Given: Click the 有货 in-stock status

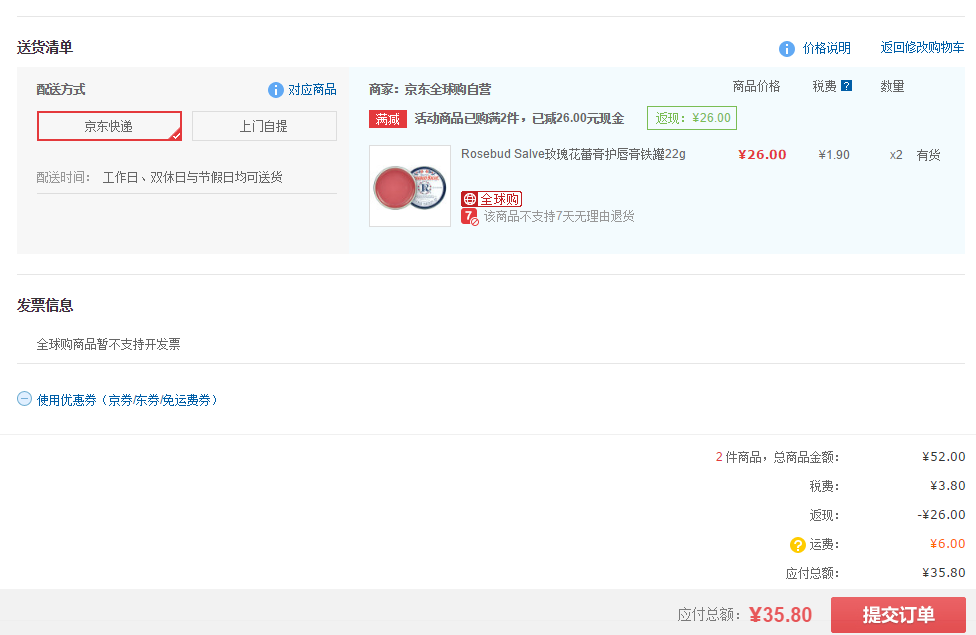Looking at the screenshot, I should tap(928, 155).
